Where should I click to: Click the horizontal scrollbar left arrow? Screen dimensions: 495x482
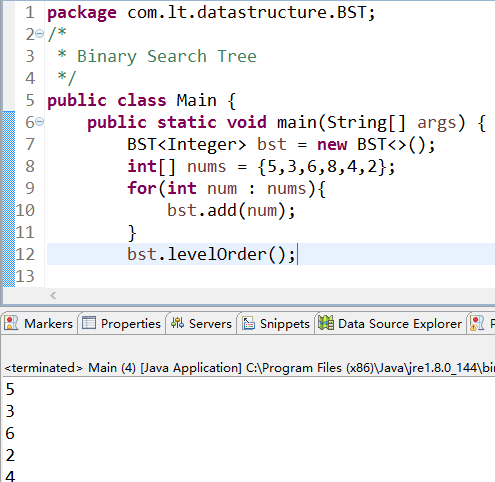coord(53,295)
